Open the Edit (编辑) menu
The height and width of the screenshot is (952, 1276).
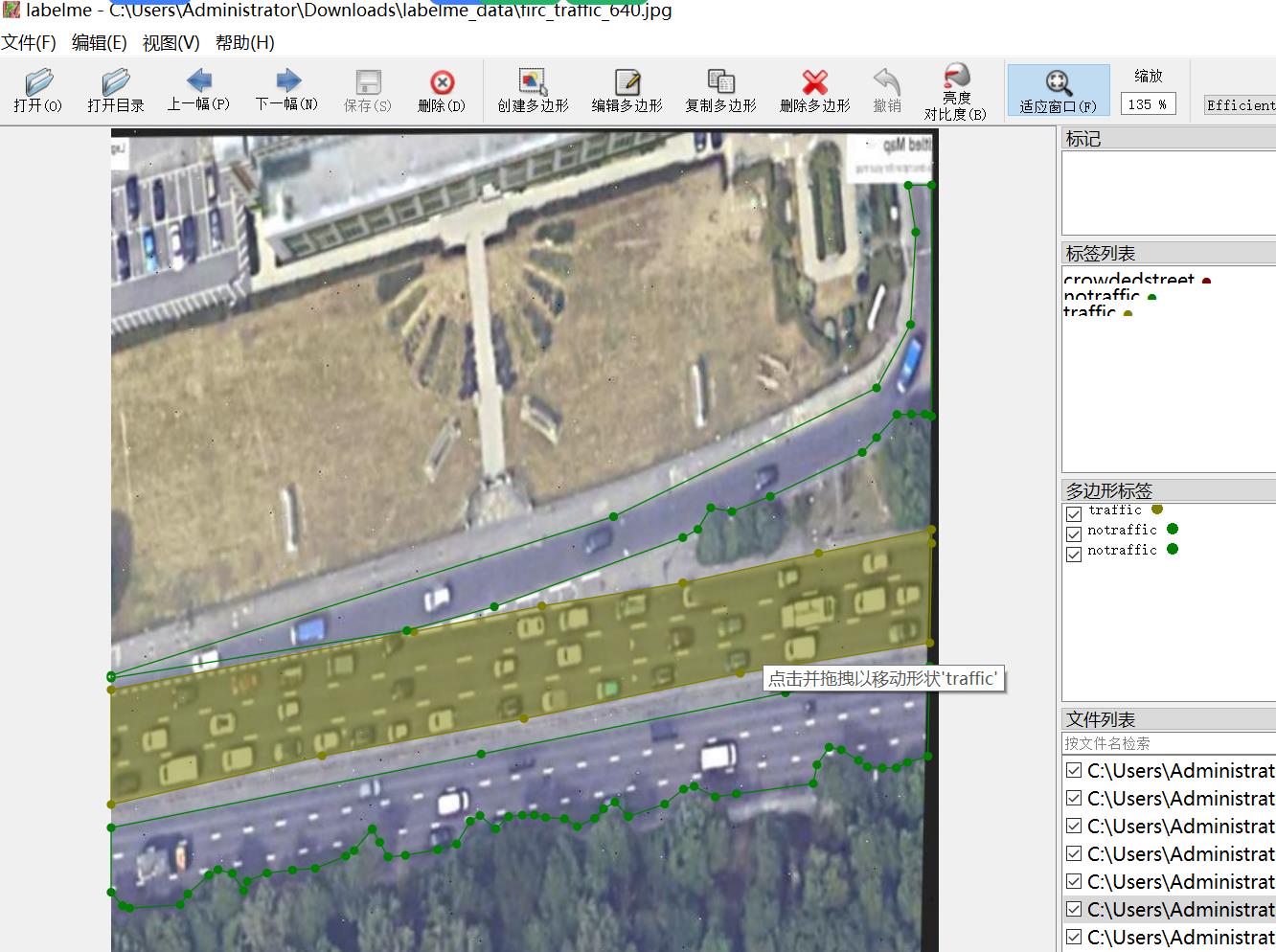pyautogui.click(x=99, y=43)
